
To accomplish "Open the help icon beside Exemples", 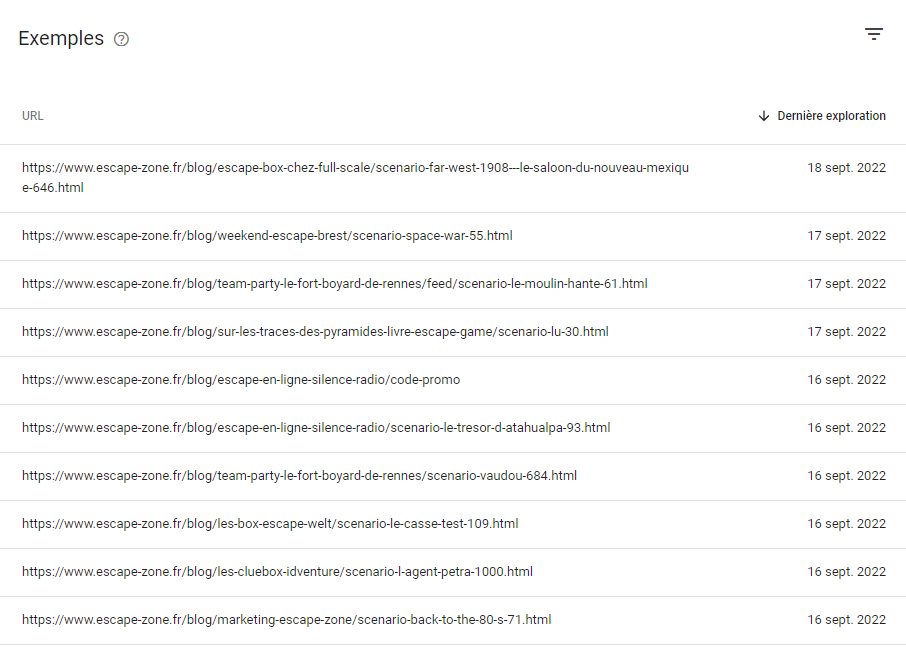I will (121, 39).
